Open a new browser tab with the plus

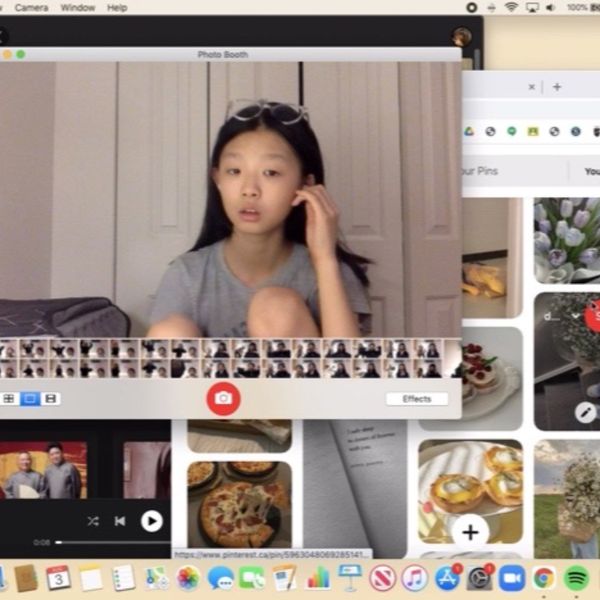[557, 87]
